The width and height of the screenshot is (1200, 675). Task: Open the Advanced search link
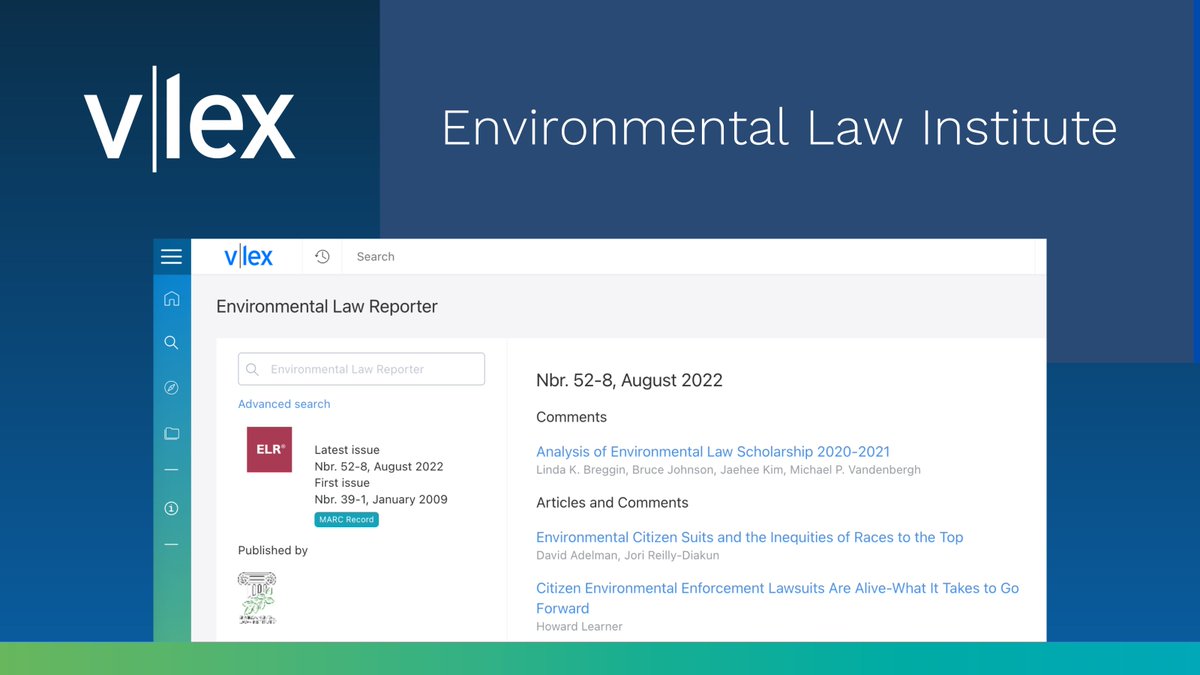tap(284, 404)
